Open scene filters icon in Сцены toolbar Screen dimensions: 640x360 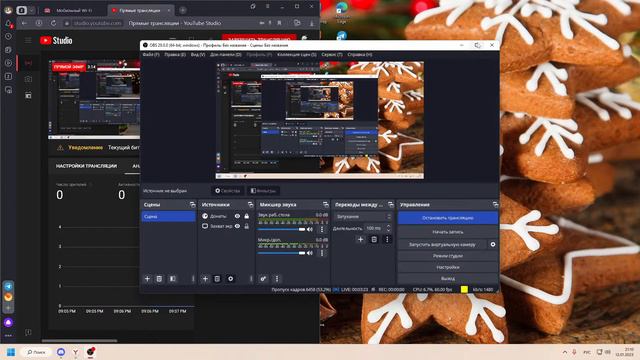coord(173,279)
